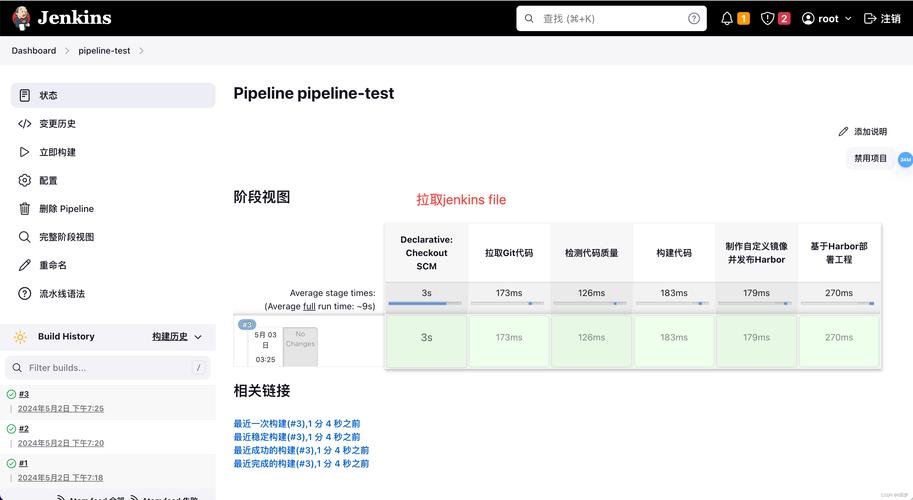Viewport: 913px width, 500px height.
Task: Click Declarative Checkout SCM 3s build cell
Action: (426, 341)
